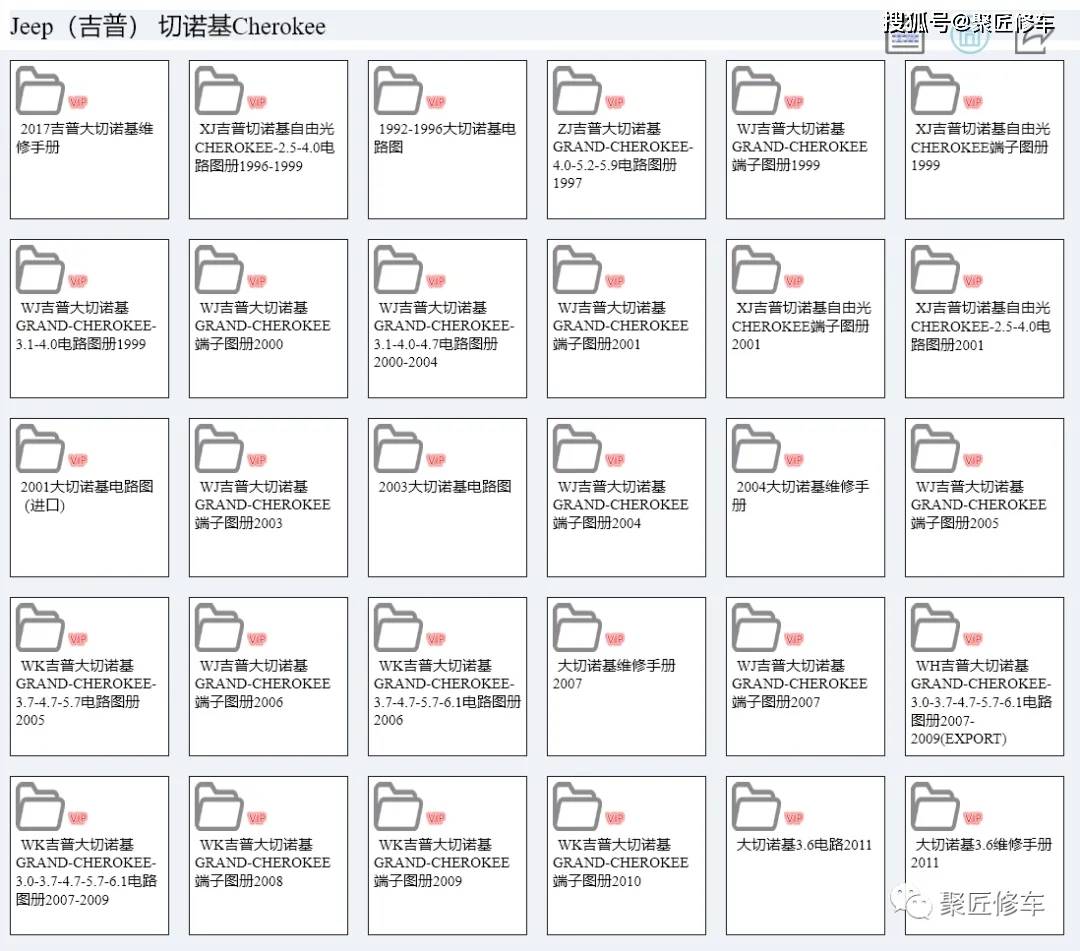Open WJ GRAND-CHEROKEE端子图册2000 folder icon

tap(219, 269)
